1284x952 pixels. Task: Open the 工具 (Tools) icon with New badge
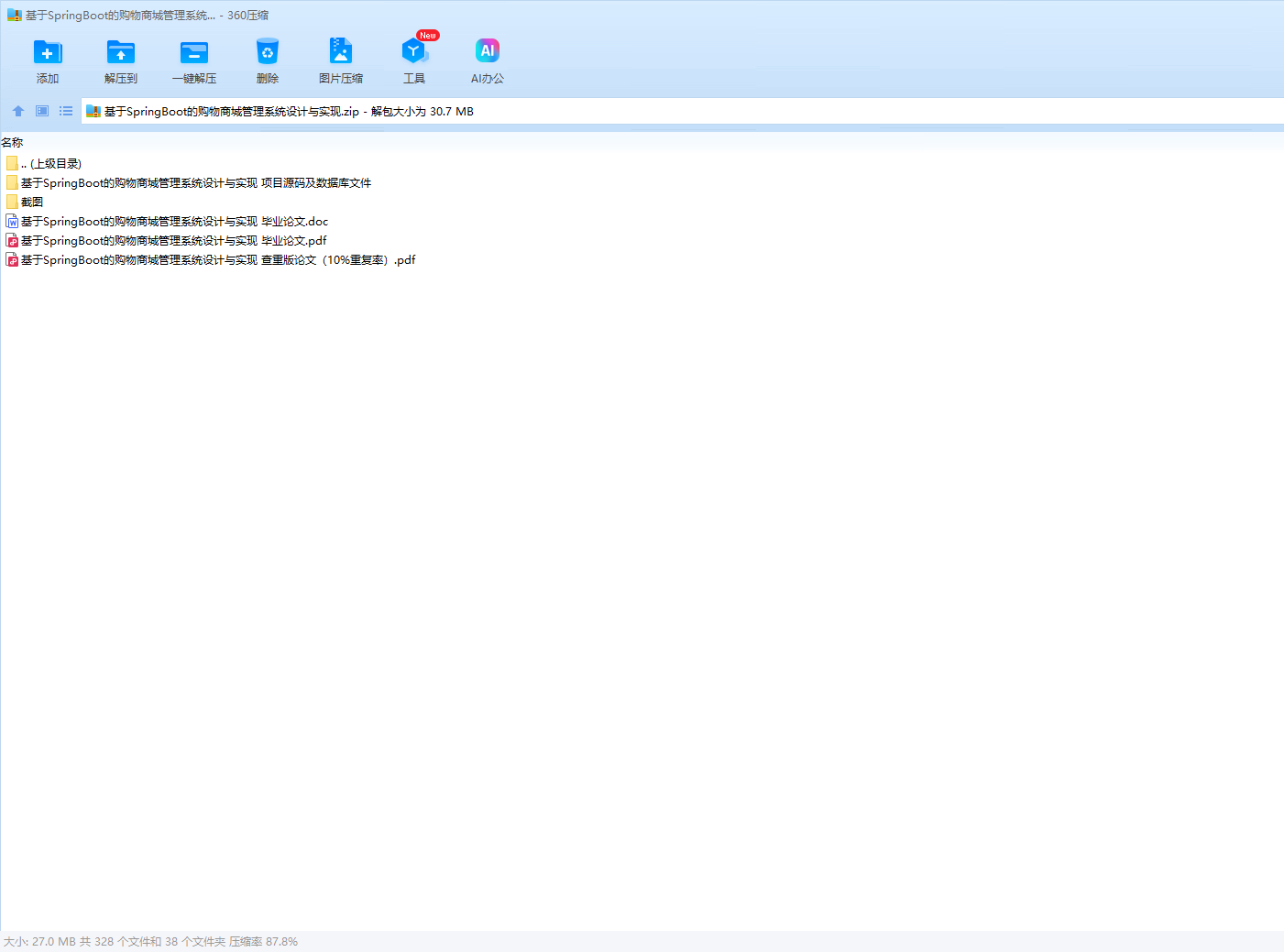tap(414, 51)
